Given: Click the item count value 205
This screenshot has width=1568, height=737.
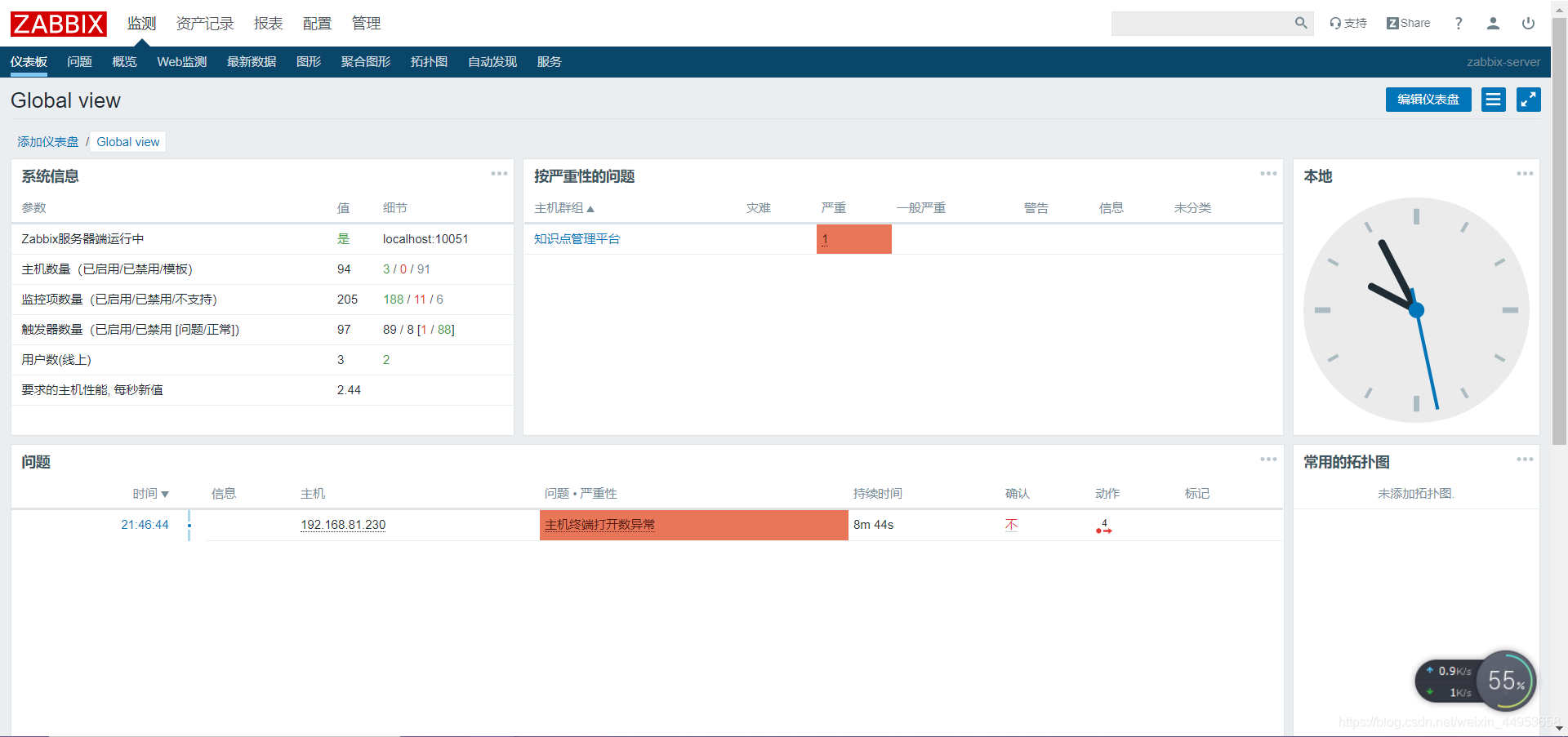Looking at the screenshot, I should coord(347,300).
